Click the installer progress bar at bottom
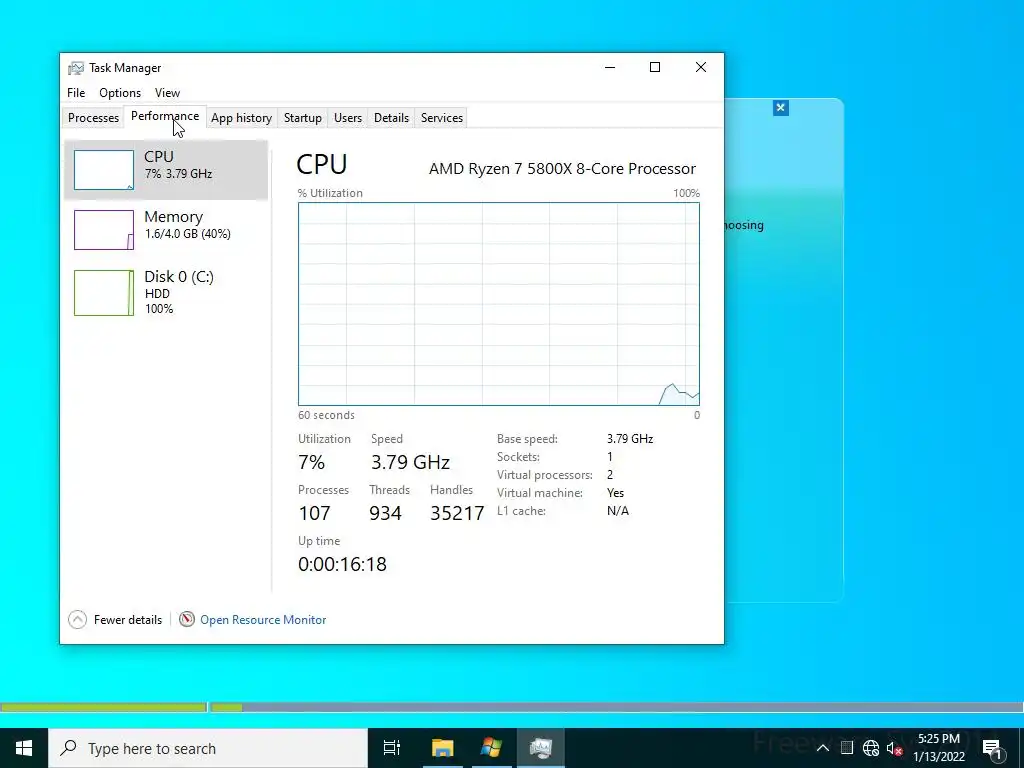 (512, 707)
